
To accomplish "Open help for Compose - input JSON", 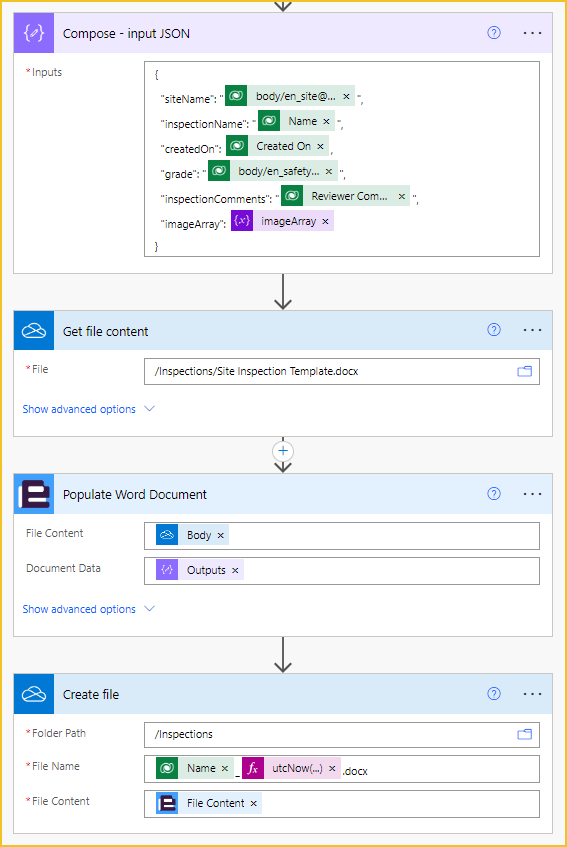I will (494, 33).
